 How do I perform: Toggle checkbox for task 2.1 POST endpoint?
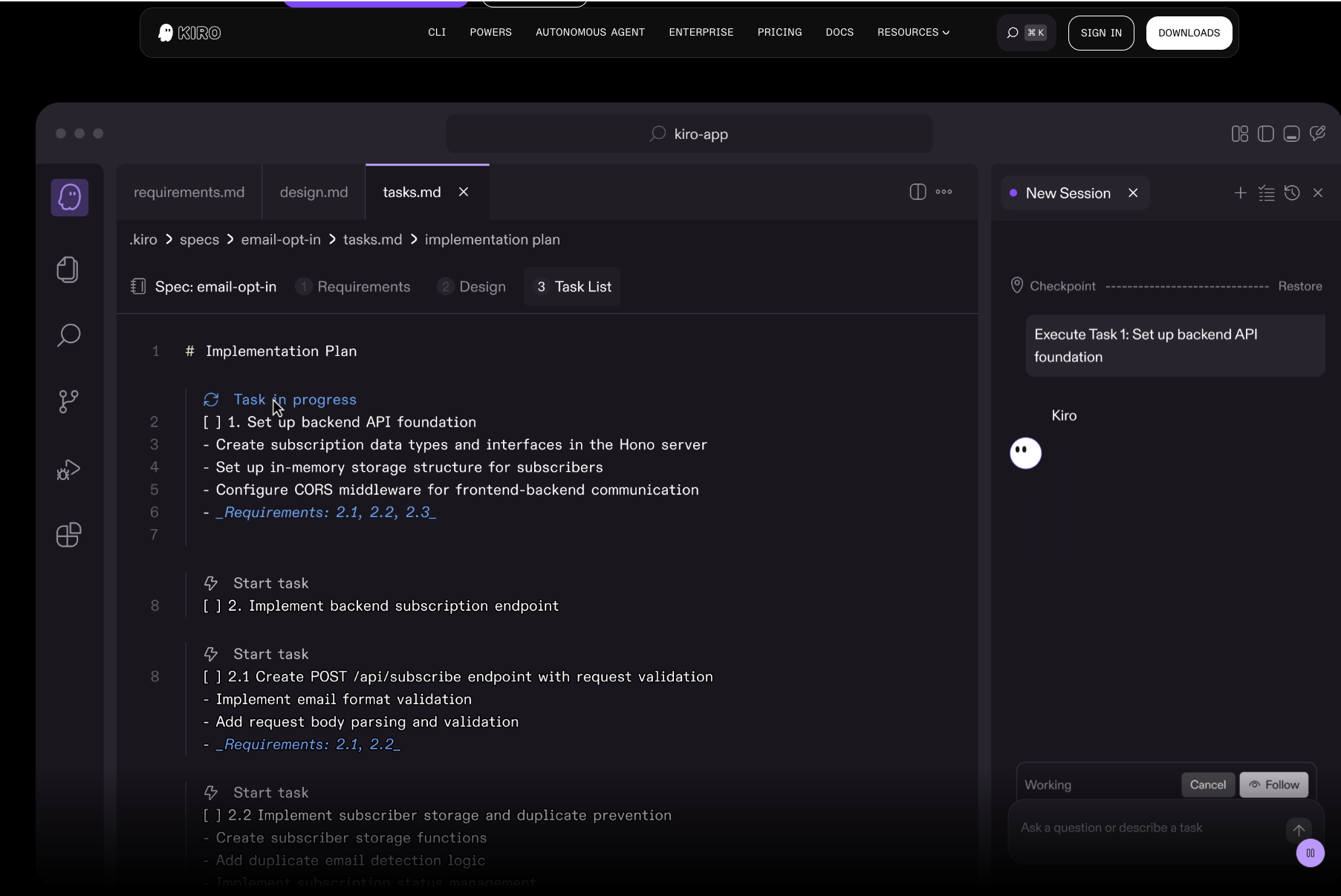(212, 678)
